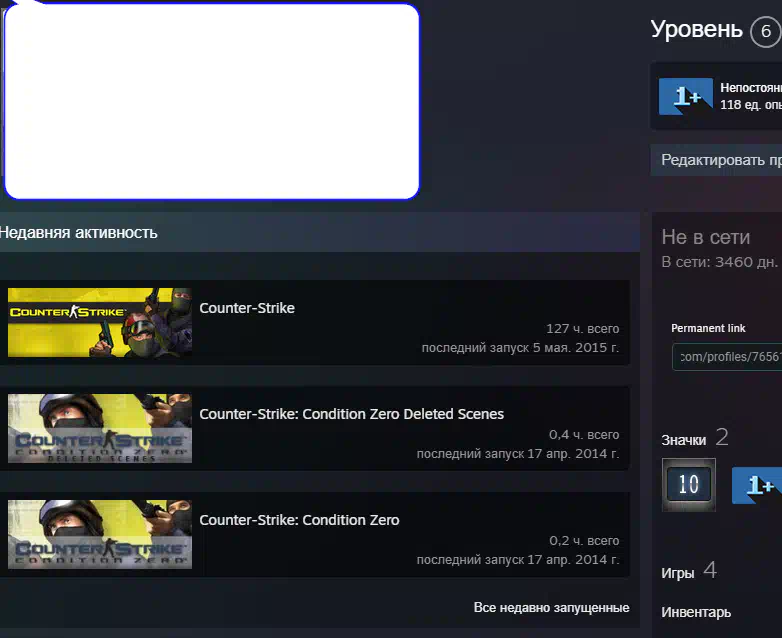Open the Игры games section link
782x638 pixels.
678,573
